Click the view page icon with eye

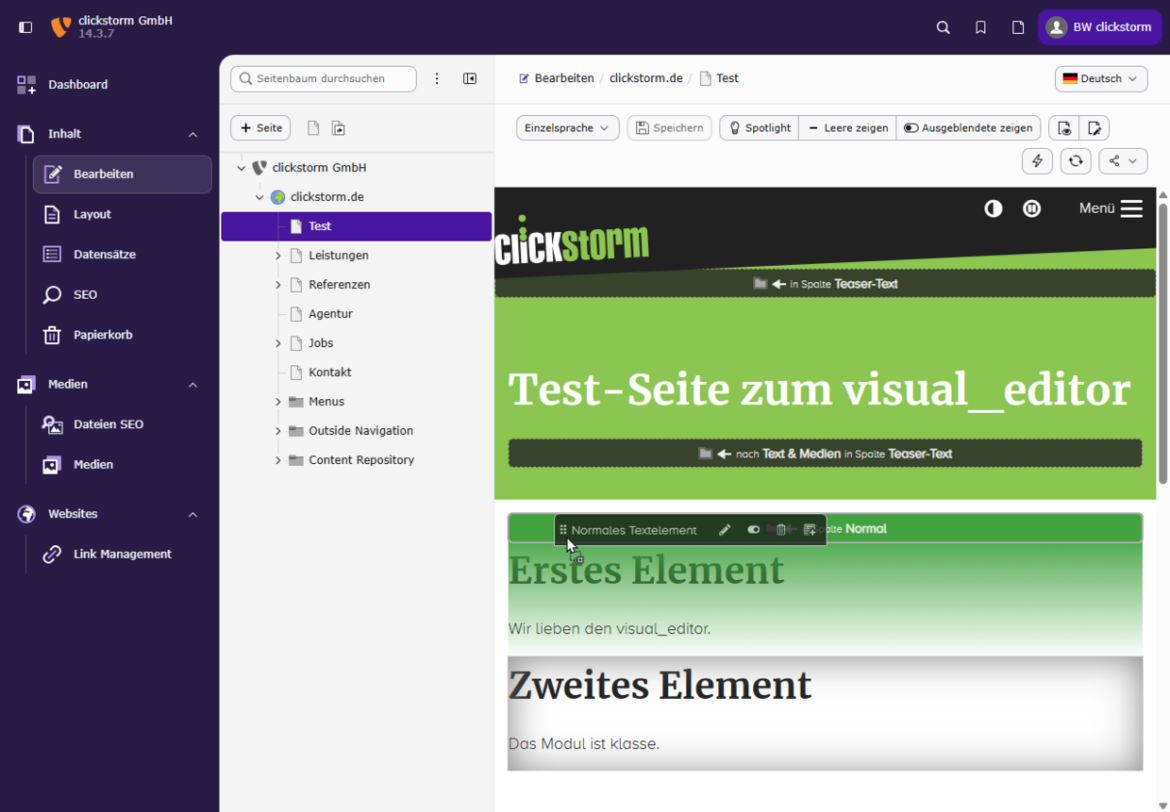pos(1064,128)
